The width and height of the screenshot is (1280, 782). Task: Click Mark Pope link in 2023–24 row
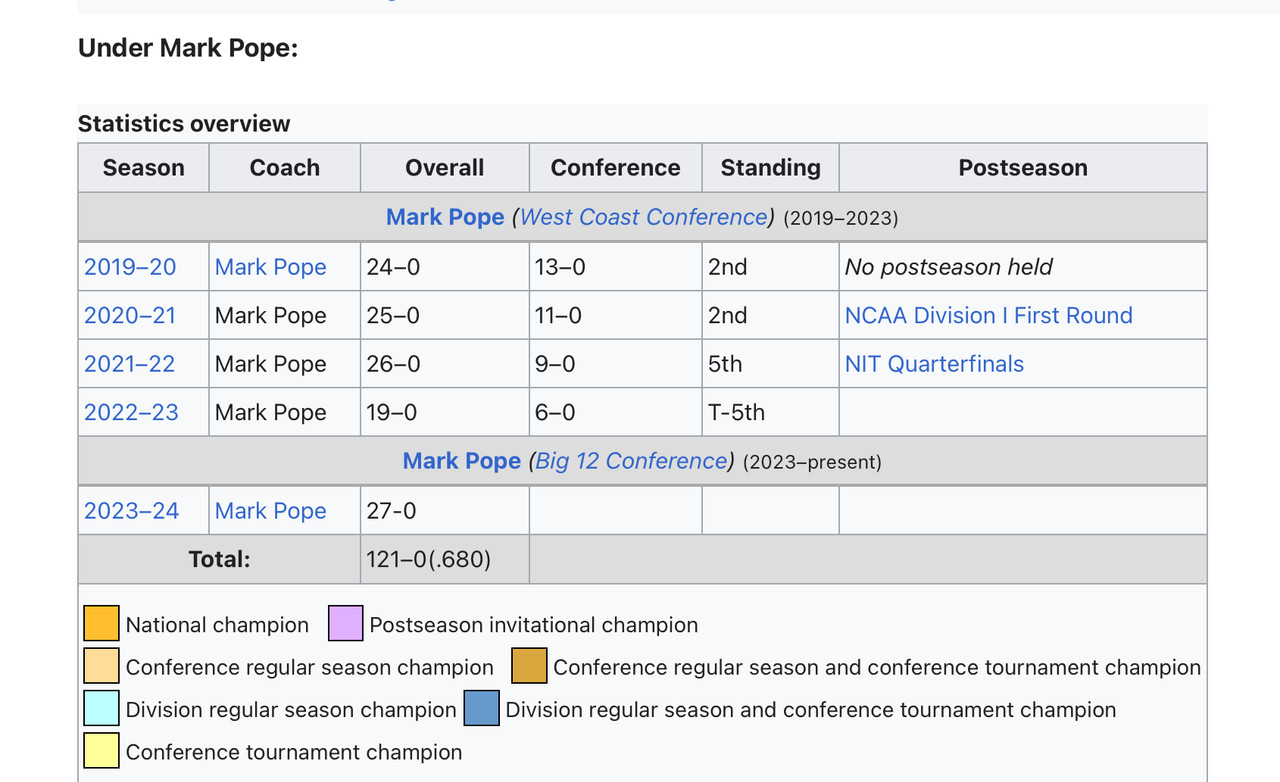tap(271, 511)
